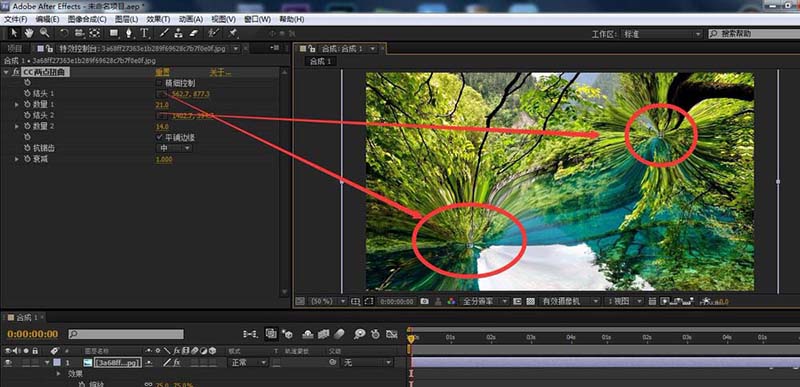
Task: Expand the 效果 group under layer 1
Action: tap(59, 374)
